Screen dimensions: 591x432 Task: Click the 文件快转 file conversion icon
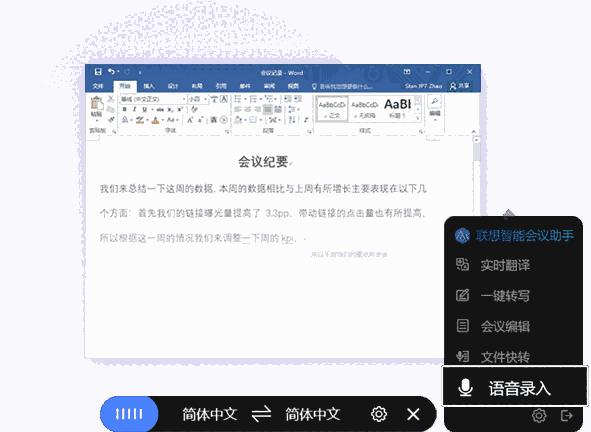point(462,356)
